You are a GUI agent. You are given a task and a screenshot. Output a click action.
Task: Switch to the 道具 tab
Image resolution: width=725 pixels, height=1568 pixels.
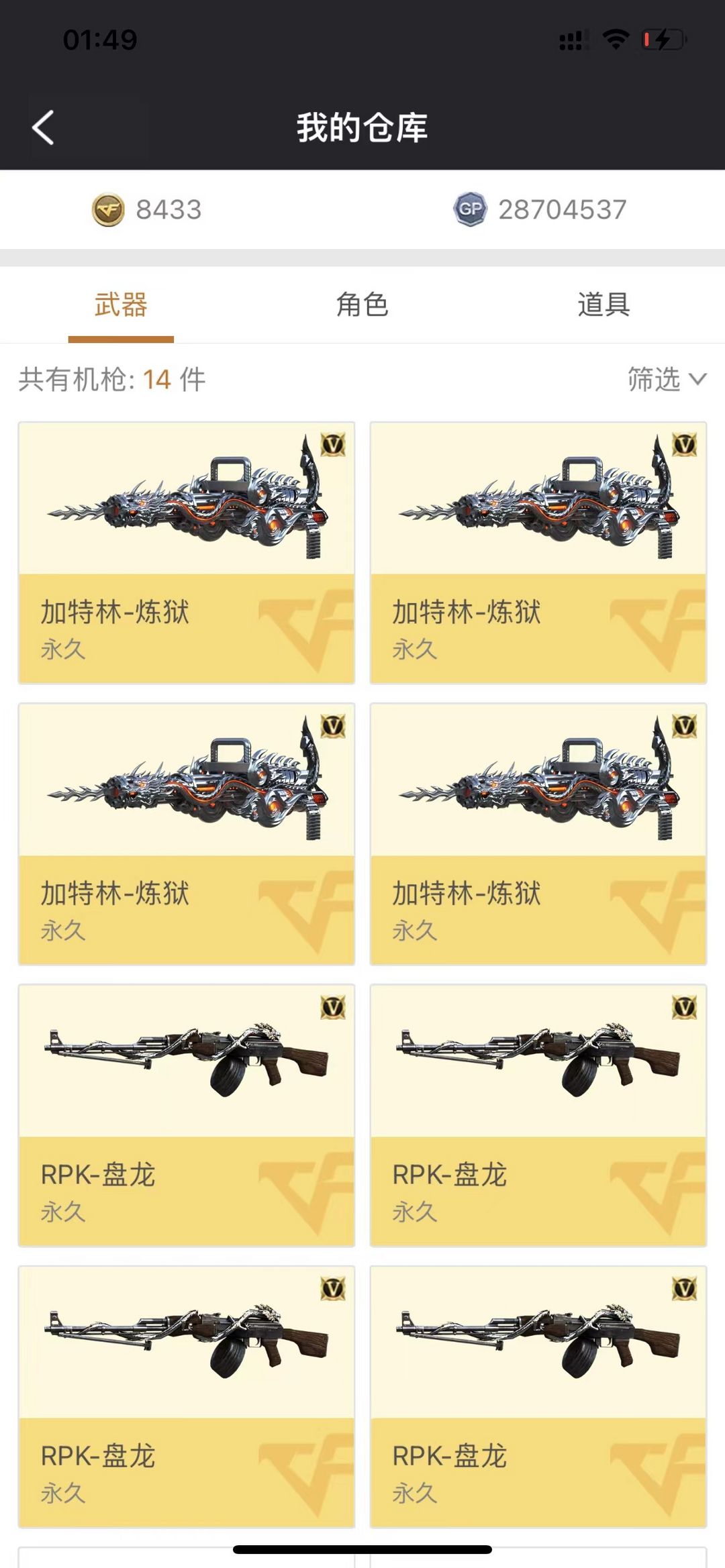coord(603,305)
